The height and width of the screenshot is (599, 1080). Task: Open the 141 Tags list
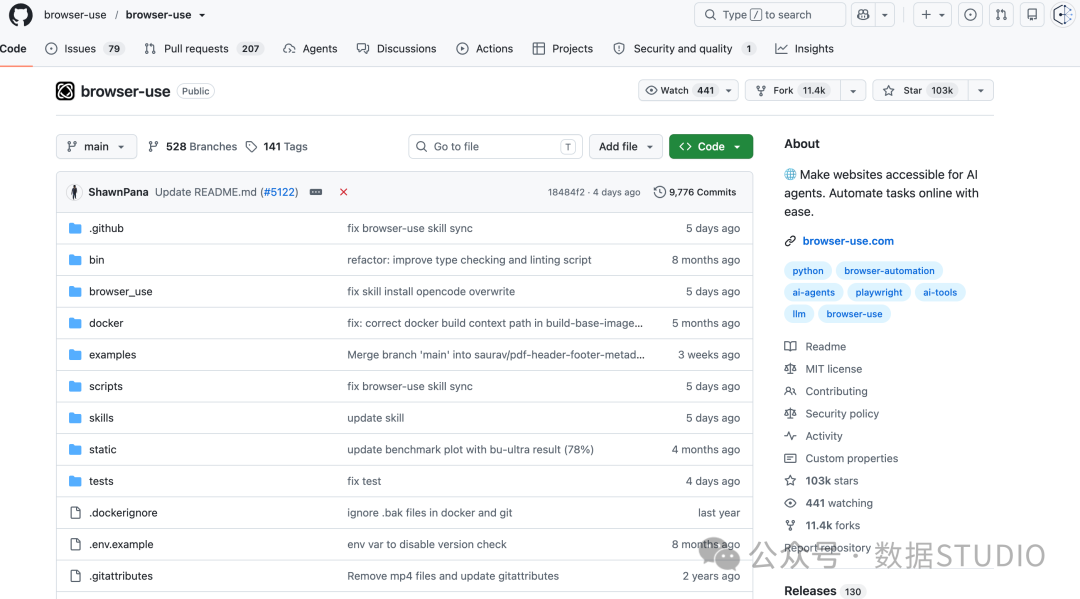[277, 147]
